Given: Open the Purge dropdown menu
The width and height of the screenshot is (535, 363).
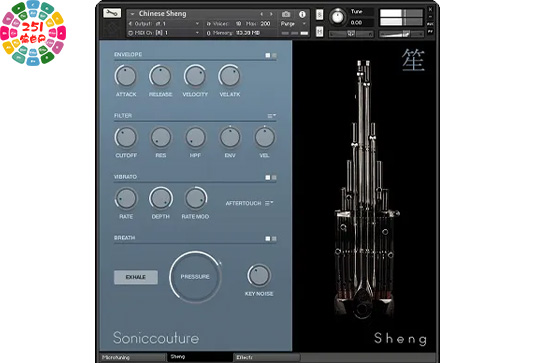Looking at the screenshot, I should pyautogui.click(x=293, y=24).
